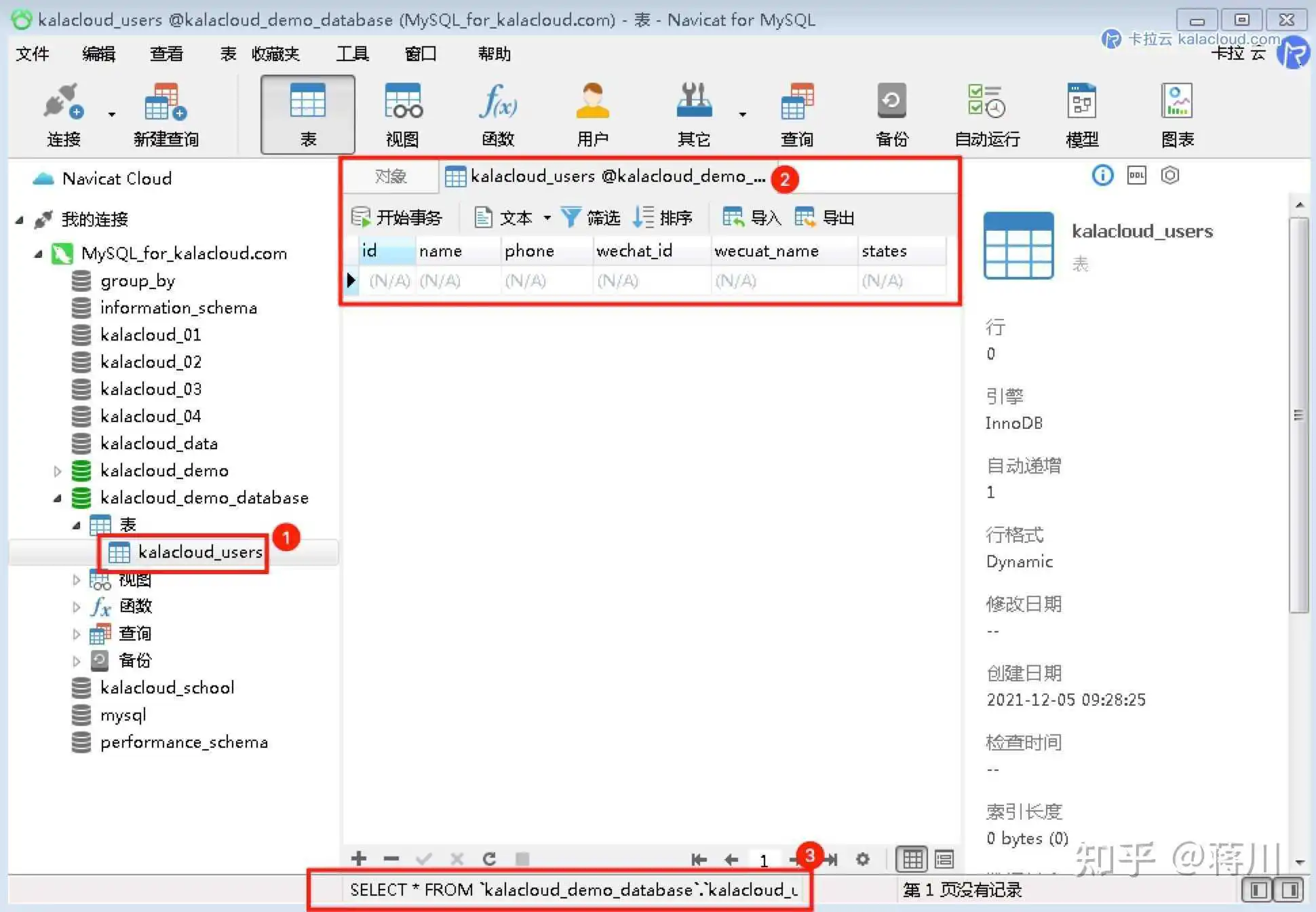Switch to grid view at bottom bar
Image resolution: width=1316 pixels, height=912 pixels.
(912, 859)
